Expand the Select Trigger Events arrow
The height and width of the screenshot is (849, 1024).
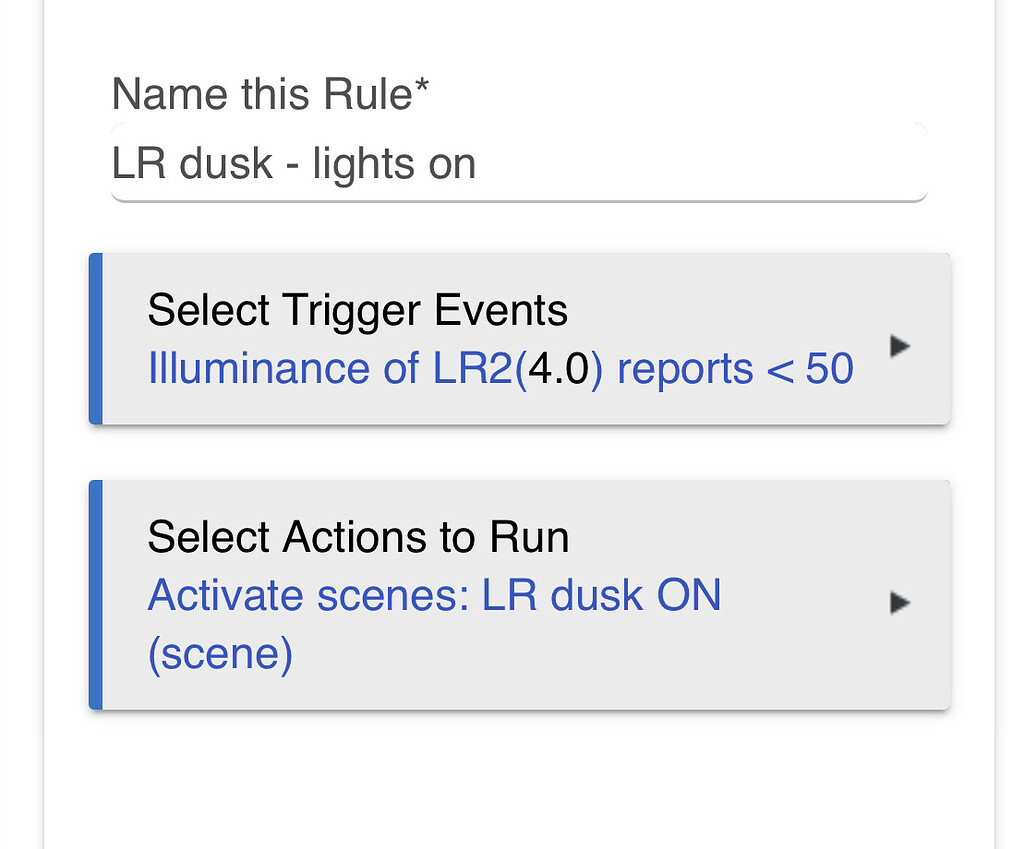point(900,345)
